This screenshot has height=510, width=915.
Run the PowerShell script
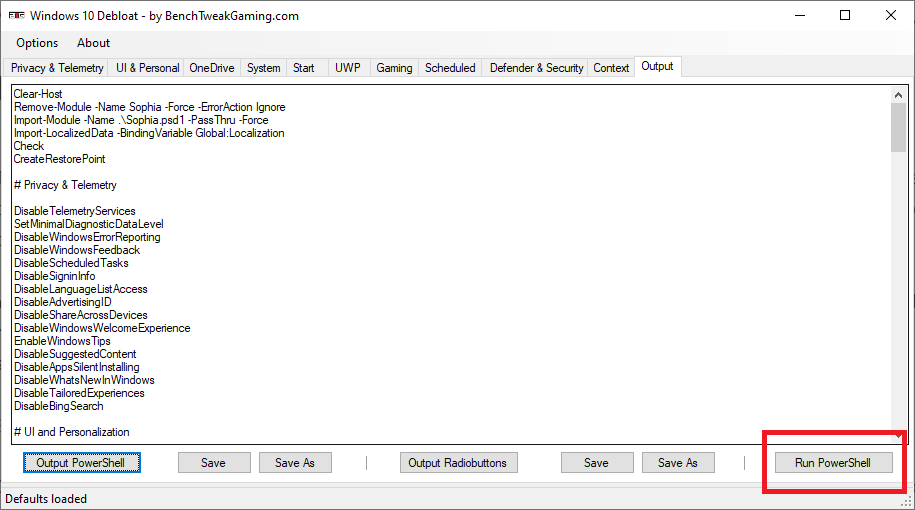[833, 463]
